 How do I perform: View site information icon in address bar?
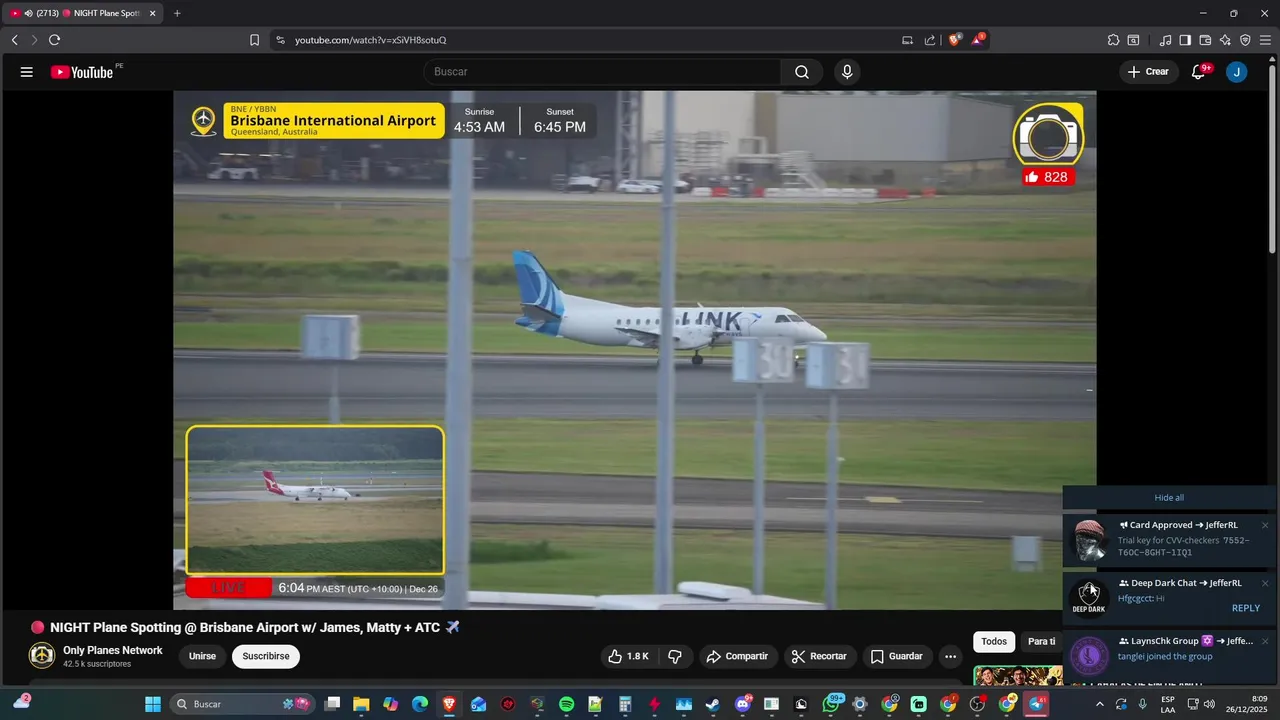[x=280, y=40]
